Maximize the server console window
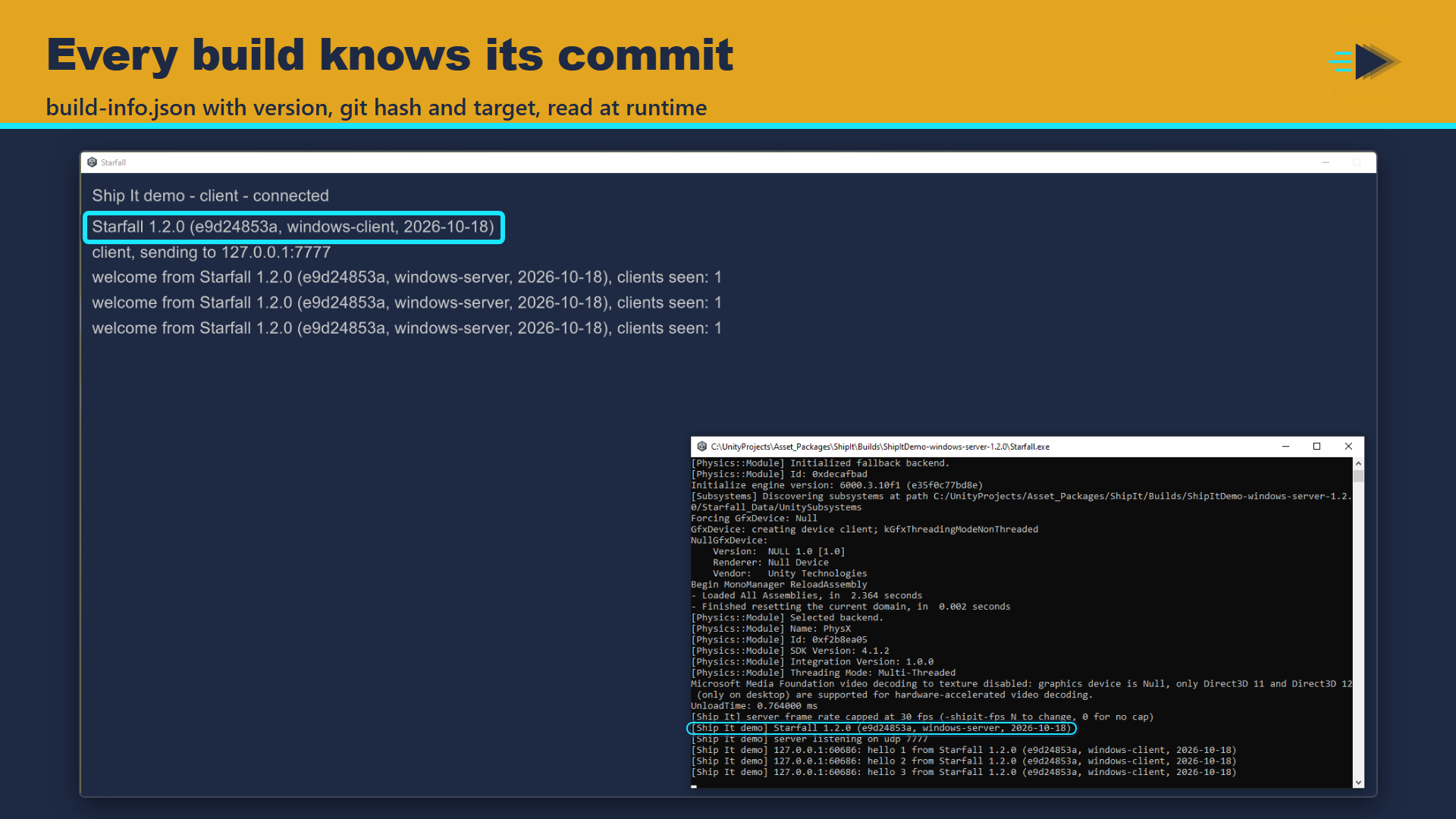This screenshot has height=819, width=1456. 1316,447
